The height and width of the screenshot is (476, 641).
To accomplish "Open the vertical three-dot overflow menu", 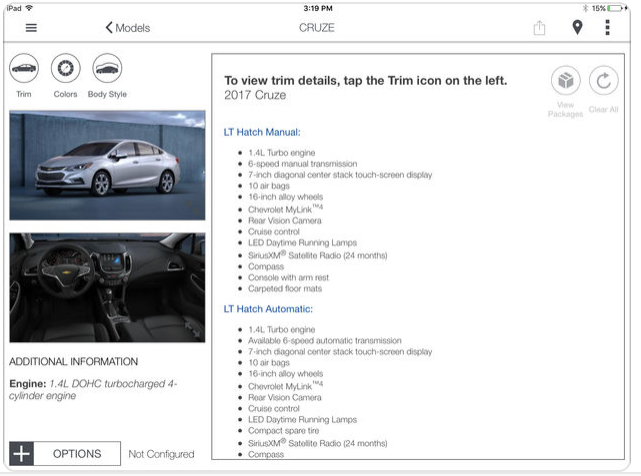I will pyautogui.click(x=607, y=27).
